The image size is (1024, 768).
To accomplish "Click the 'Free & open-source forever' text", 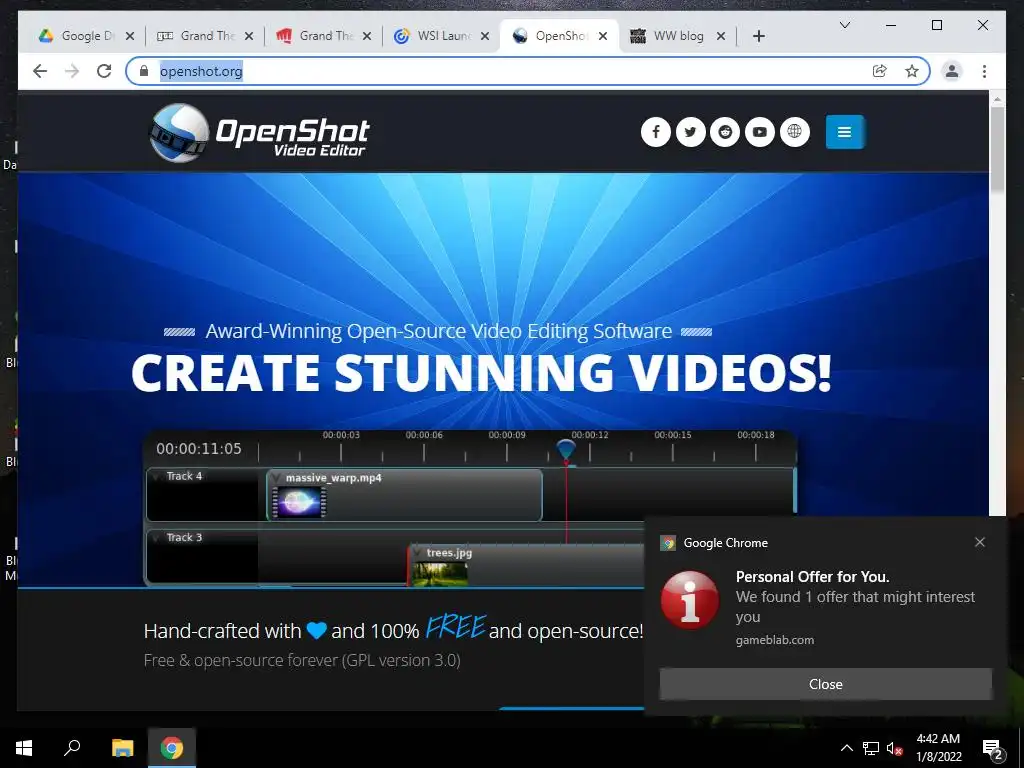I will coord(302,660).
